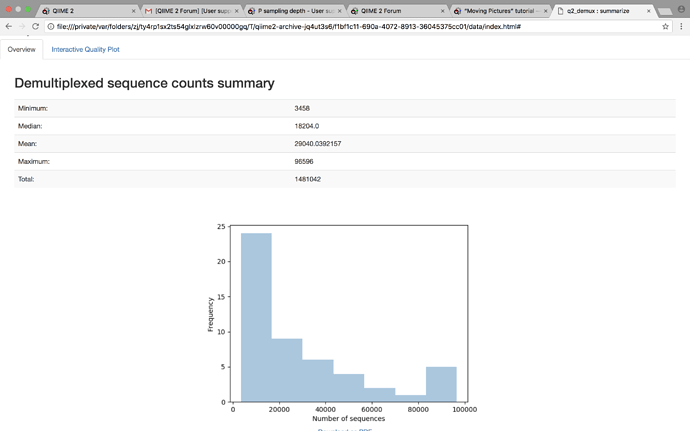The image size is (690, 431).
Task: Close the first QIIME 2 tab
Action: tap(133, 11)
